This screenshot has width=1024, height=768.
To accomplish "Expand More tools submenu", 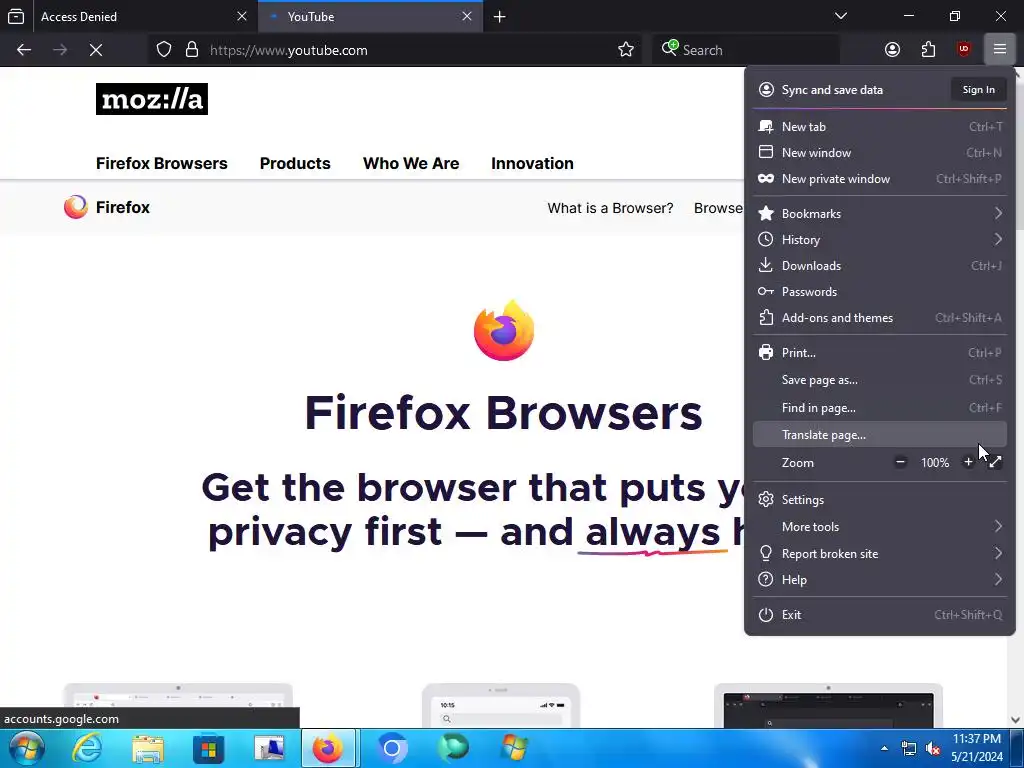I will pyautogui.click(x=880, y=526).
